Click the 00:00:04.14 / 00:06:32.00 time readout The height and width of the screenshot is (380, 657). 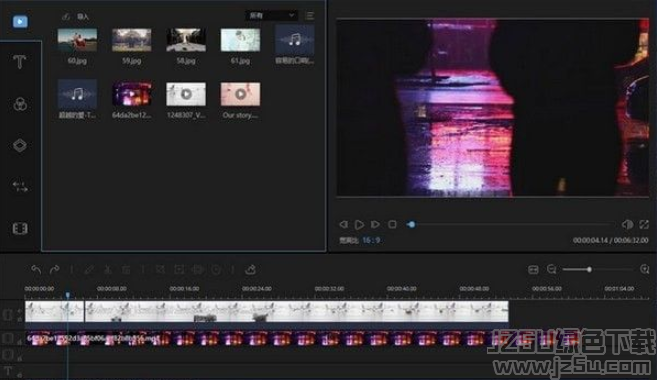coord(610,240)
